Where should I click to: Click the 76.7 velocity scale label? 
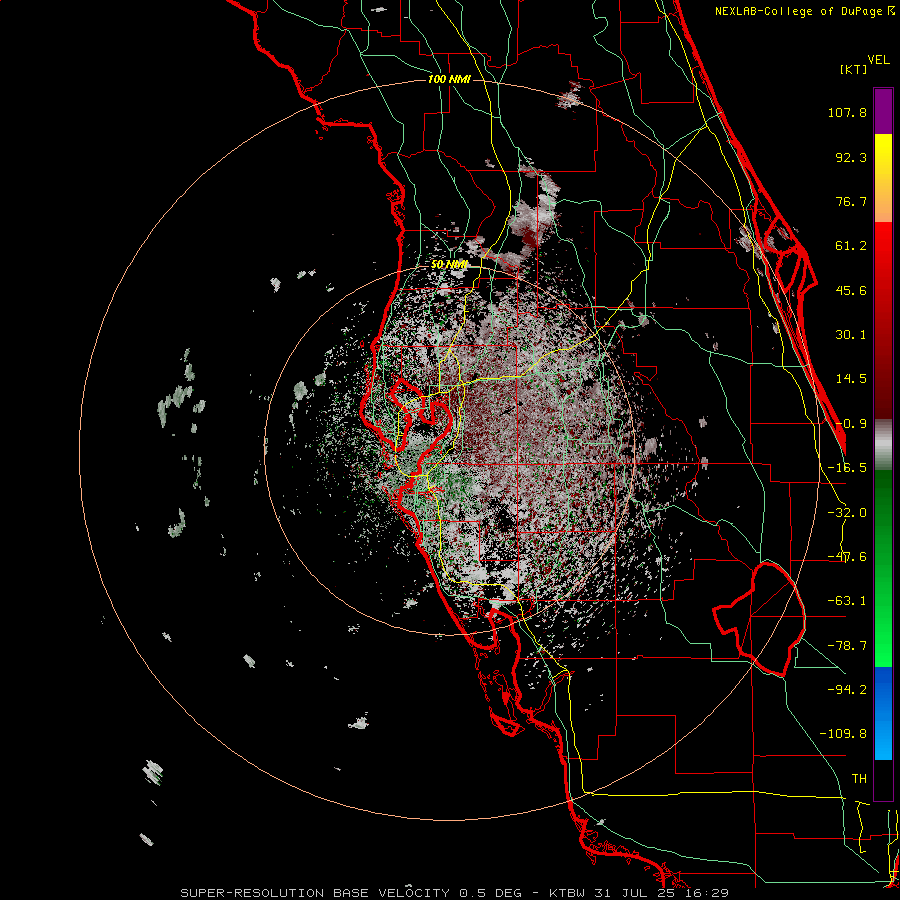[851, 201]
